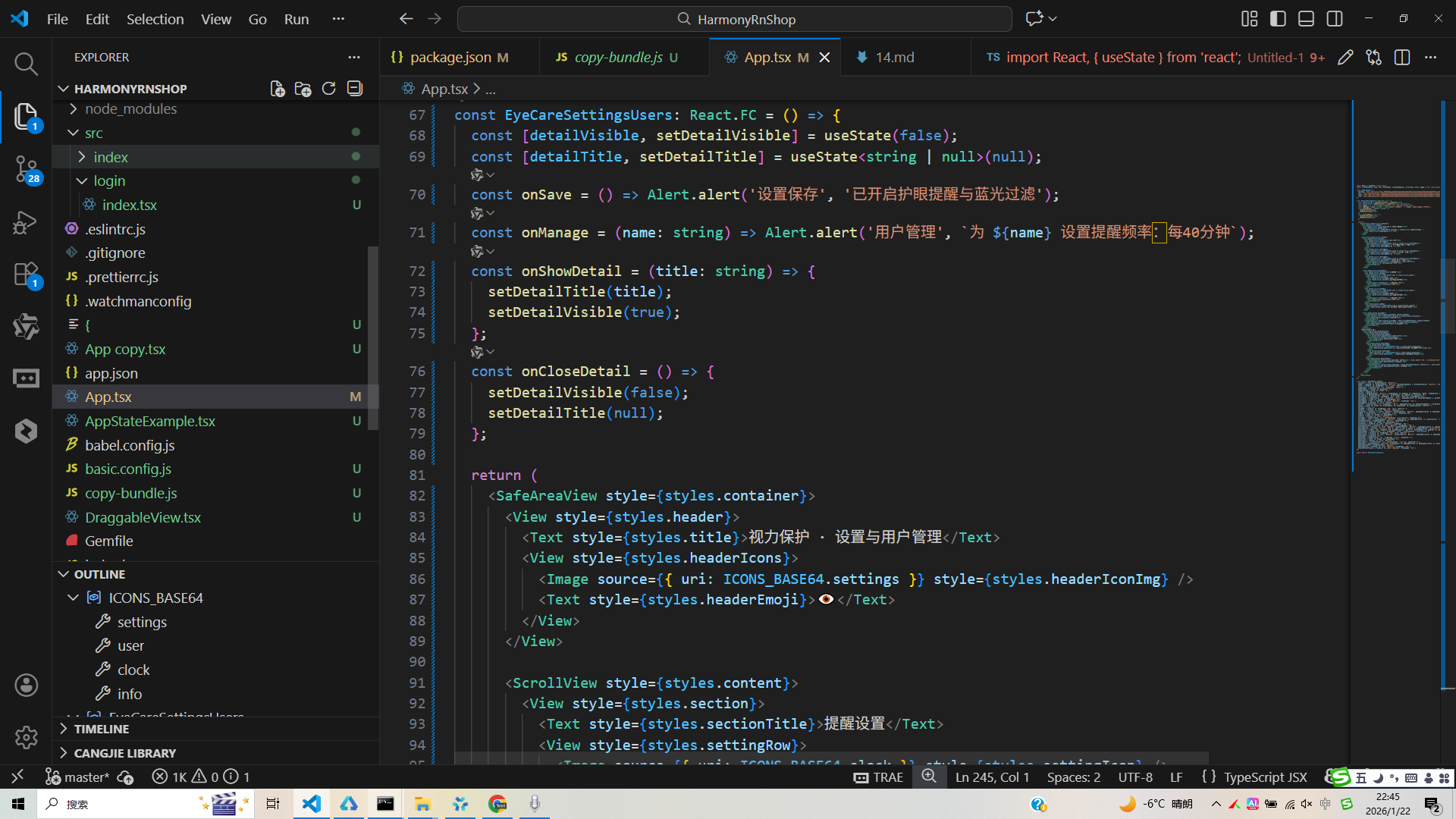Toggle the bottom panel layout button
This screenshot has height=819, width=1456.
click(x=1306, y=19)
